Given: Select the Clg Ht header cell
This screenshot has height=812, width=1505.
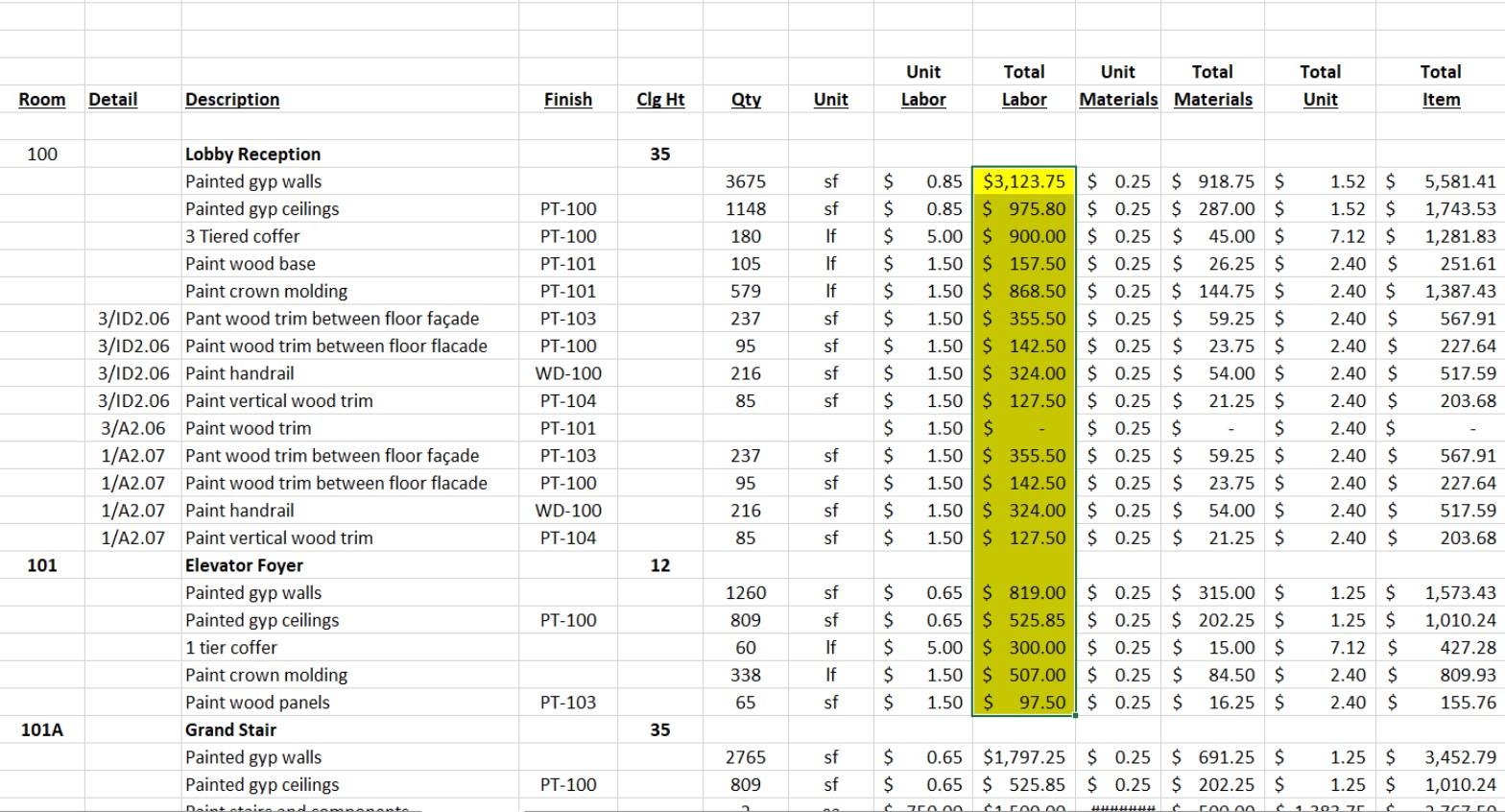Looking at the screenshot, I should click(660, 100).
